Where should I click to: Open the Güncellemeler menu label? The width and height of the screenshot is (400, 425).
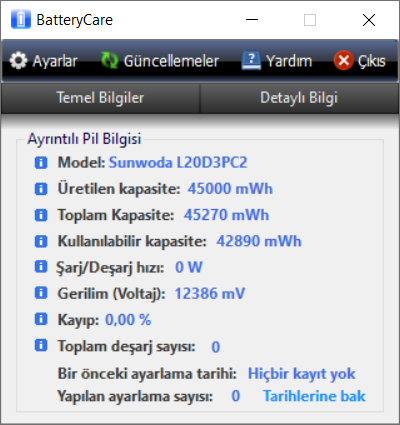(x=171, y=61)
